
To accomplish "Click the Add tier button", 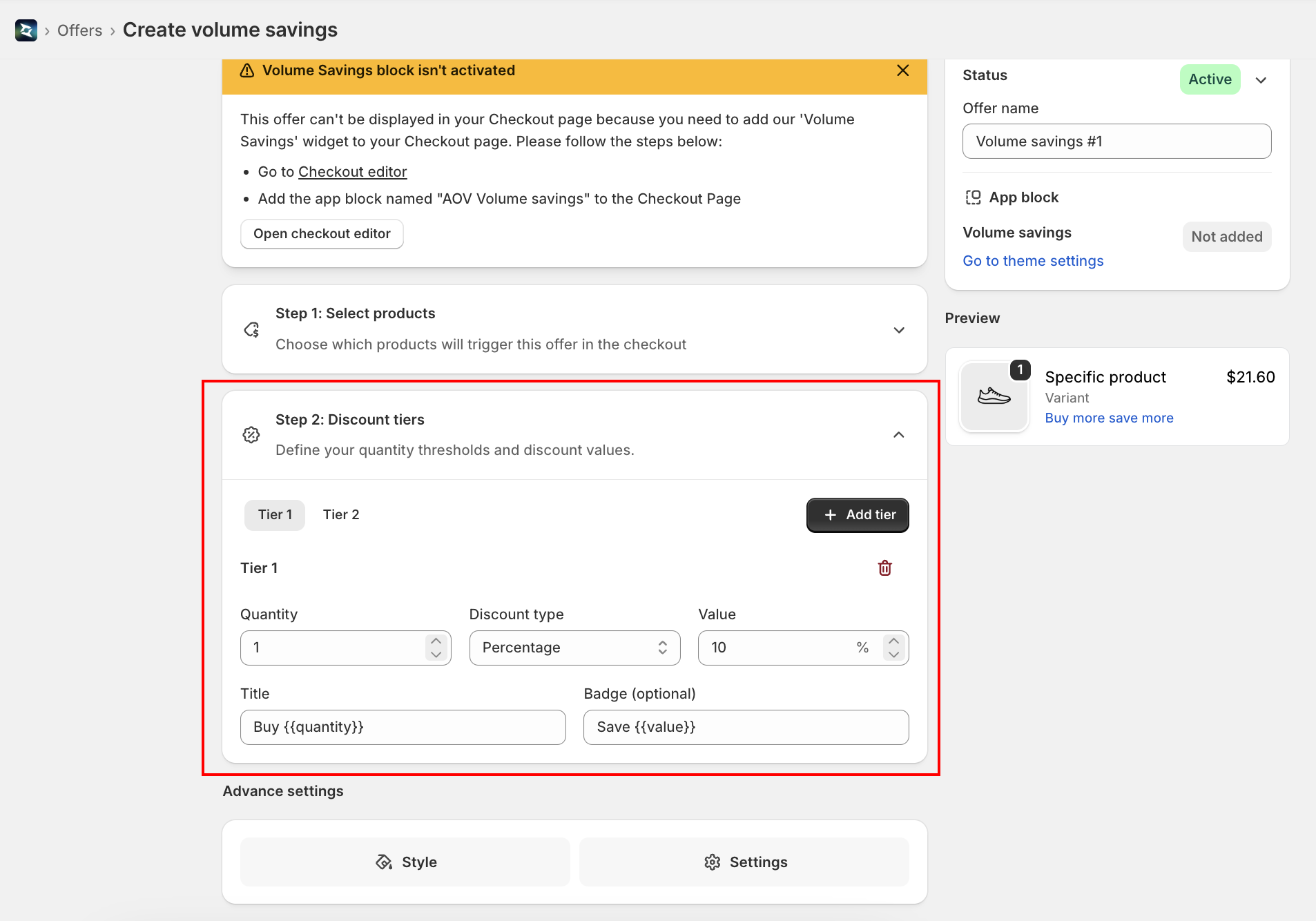I will [x=858, y=515].
